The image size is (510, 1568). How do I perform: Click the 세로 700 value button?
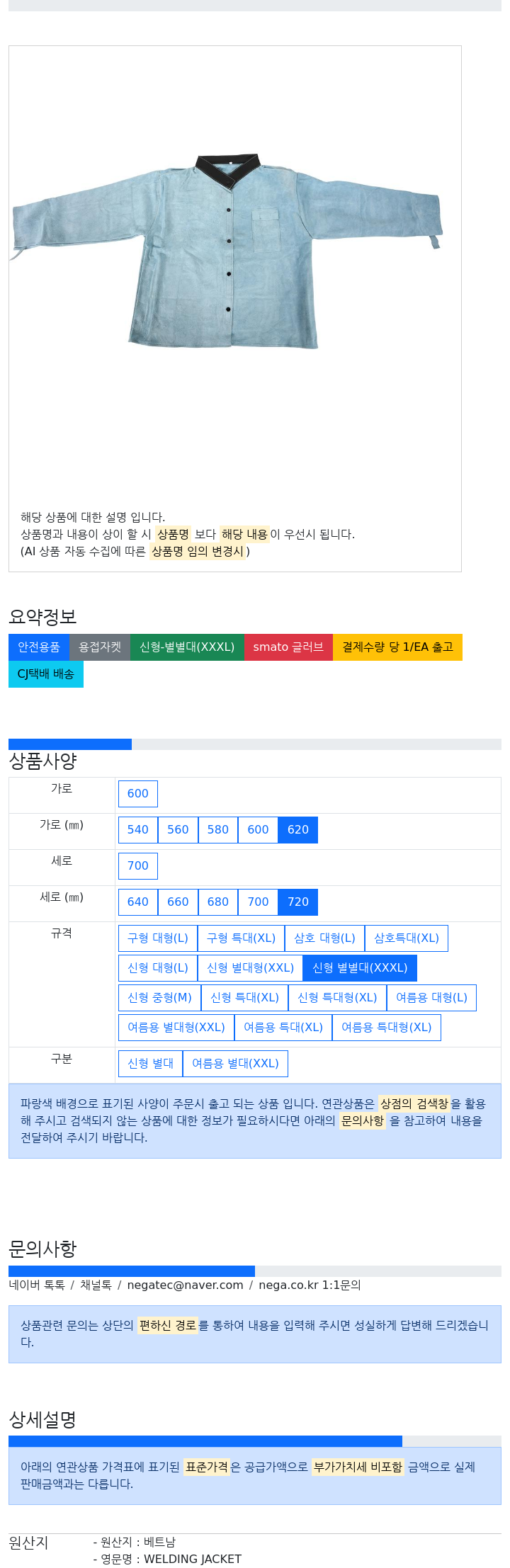click(138, 866)
